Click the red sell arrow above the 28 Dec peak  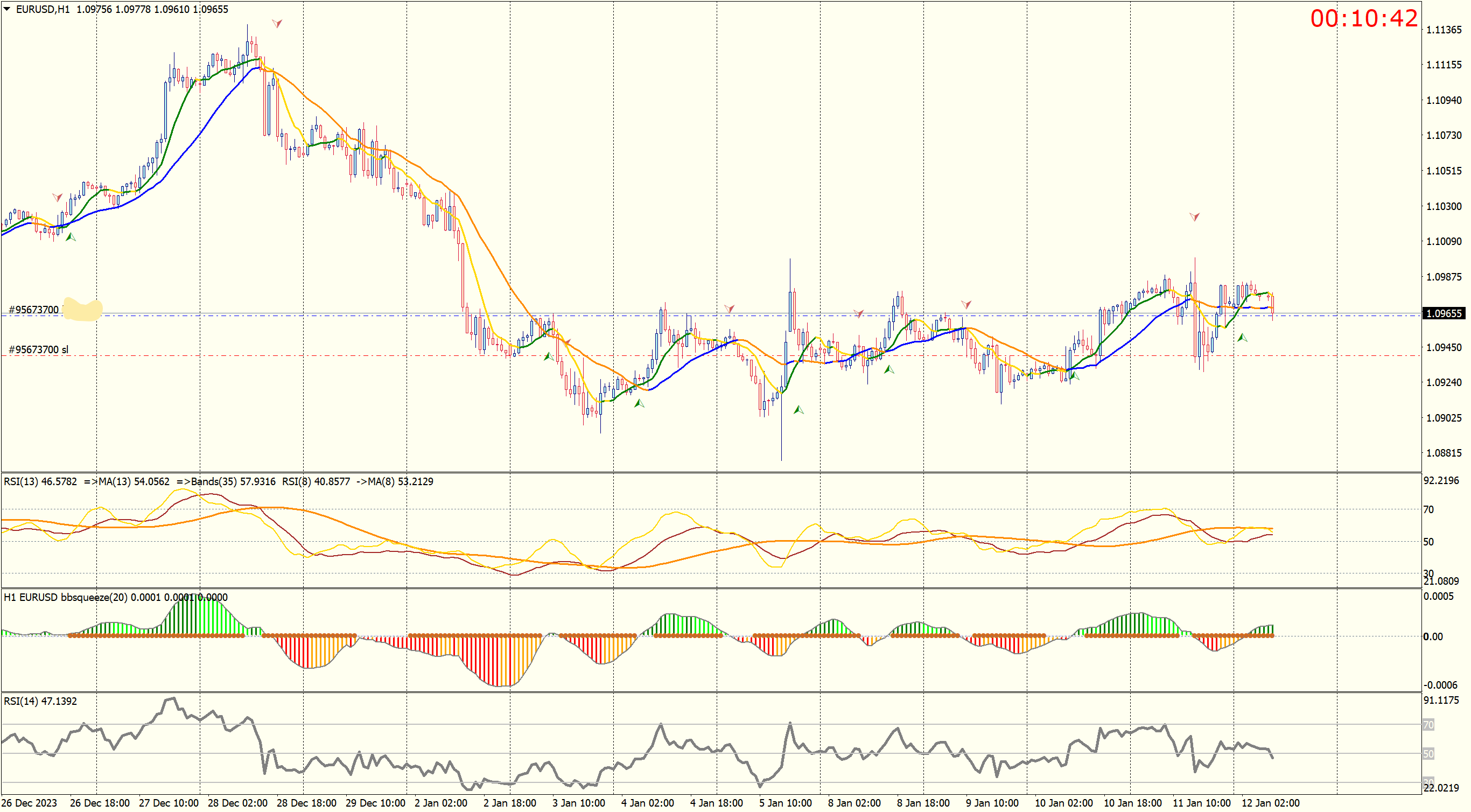[x=277, y=23]
